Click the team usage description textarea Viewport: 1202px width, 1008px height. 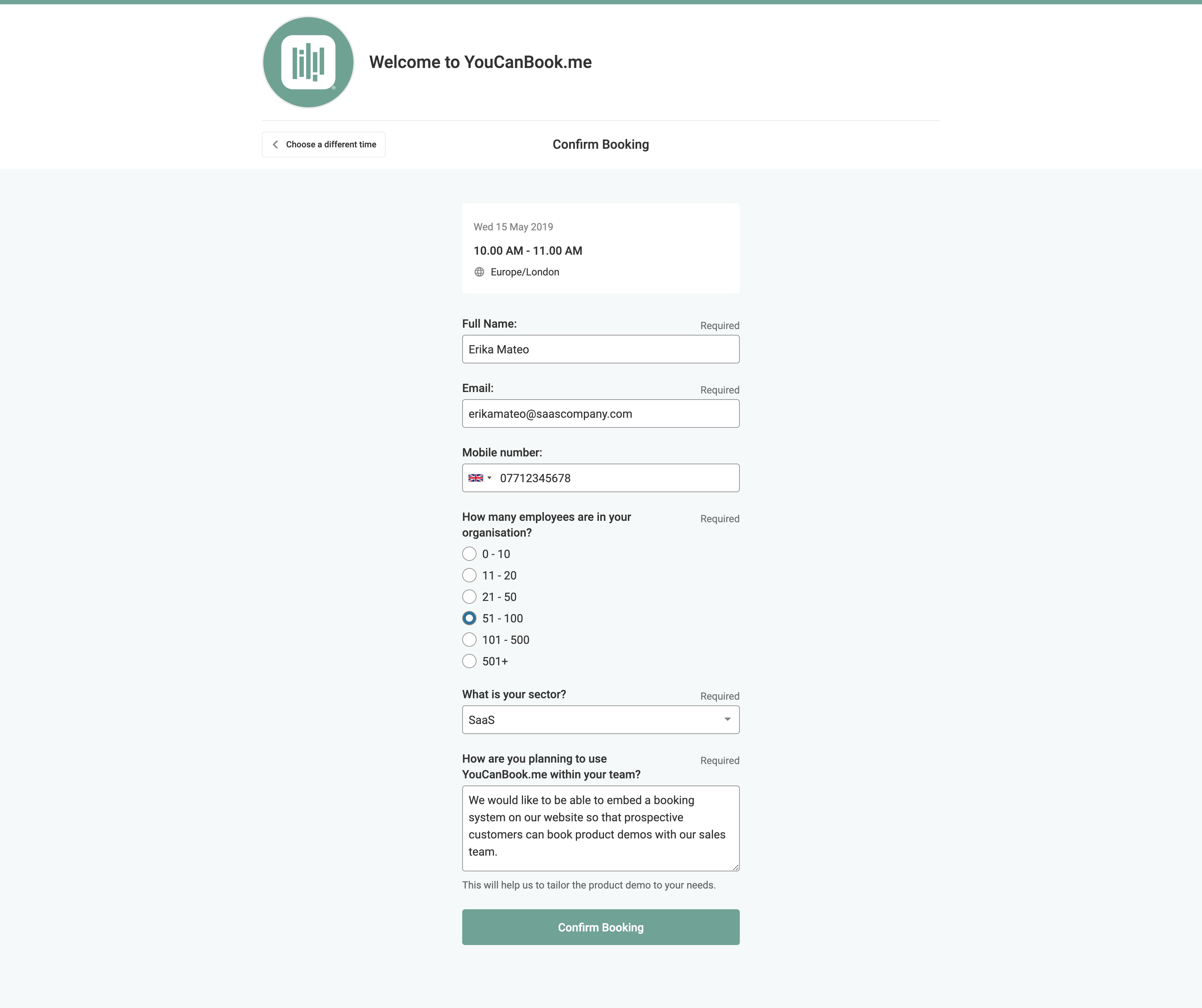click(600, 827)
